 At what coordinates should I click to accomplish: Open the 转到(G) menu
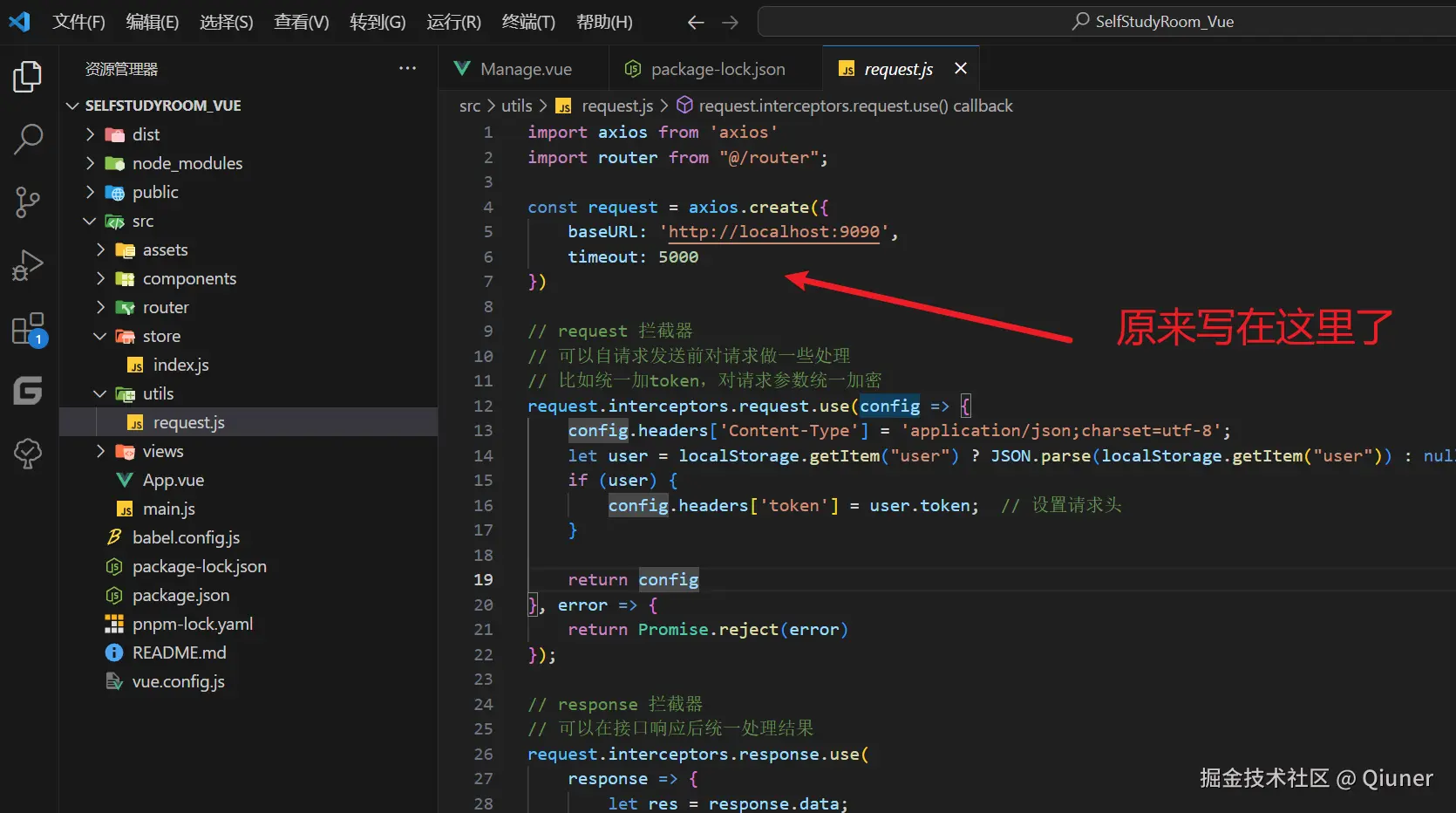pyautogui.click(x=378, y=22)
